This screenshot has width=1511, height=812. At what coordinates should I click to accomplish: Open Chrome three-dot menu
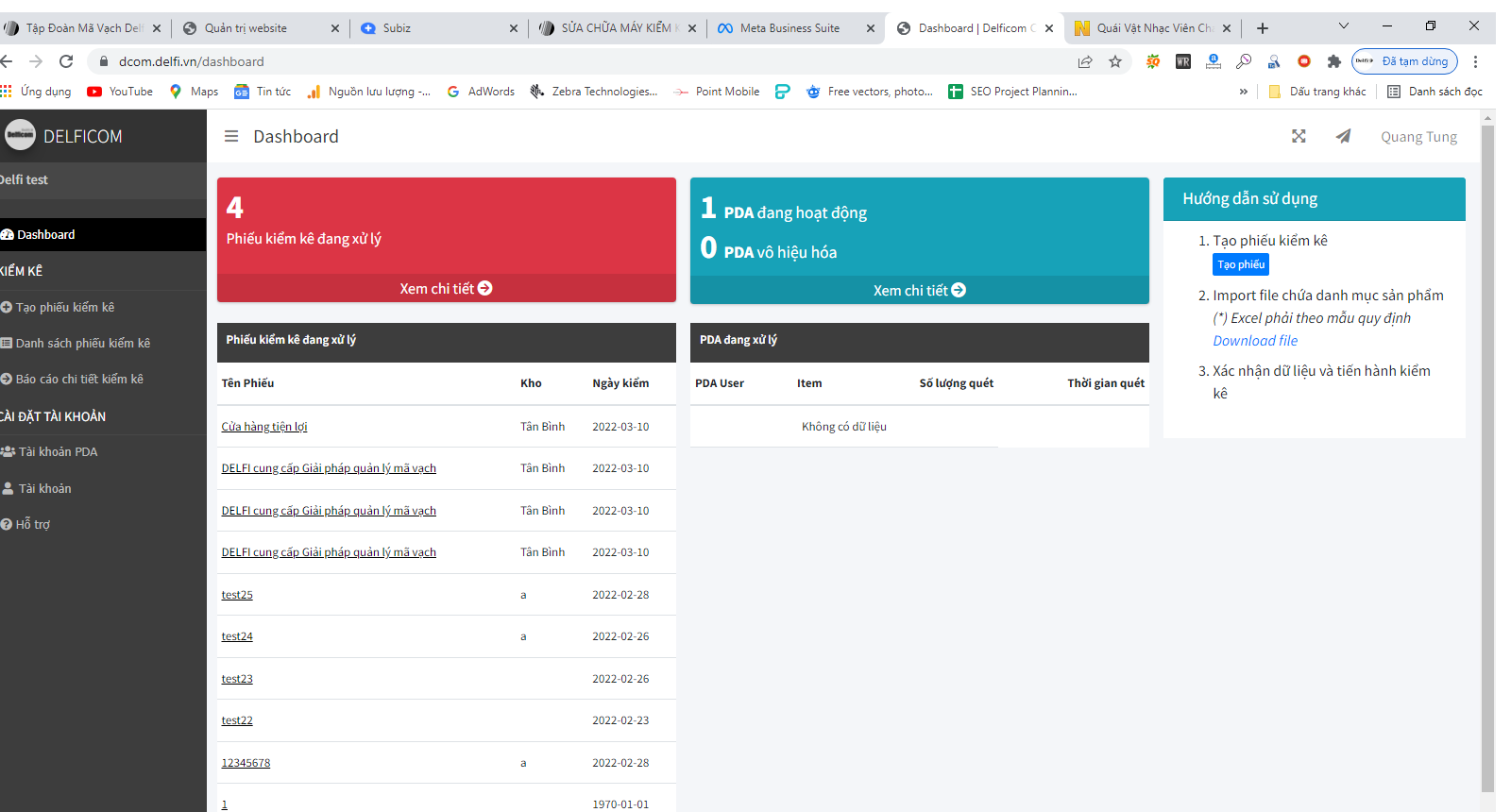click(x=1475, y=61)
